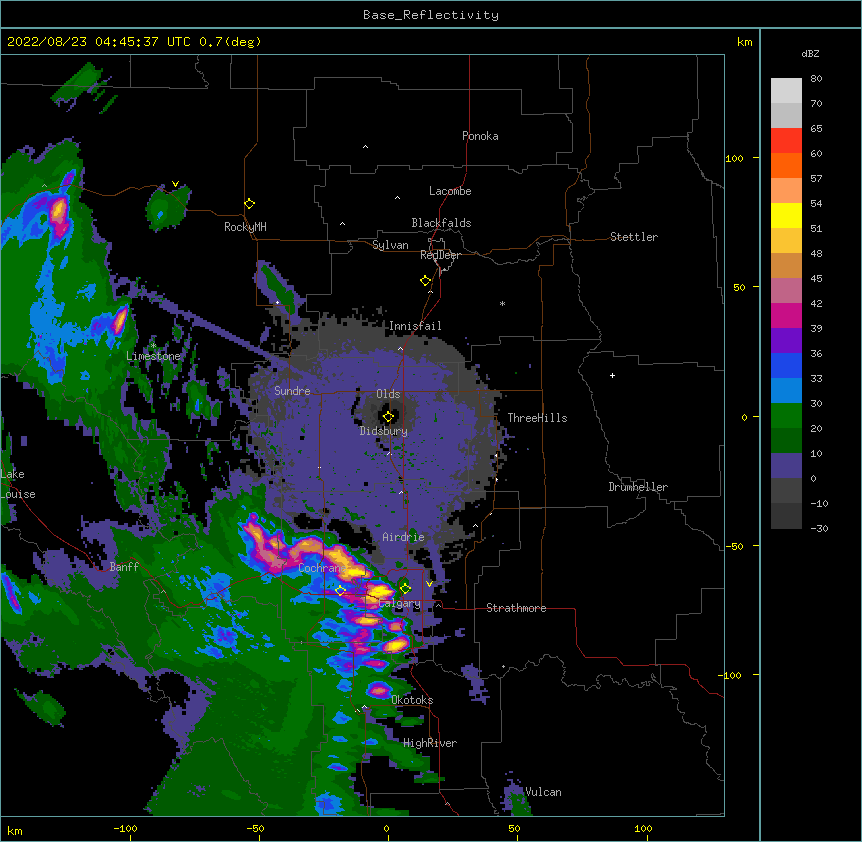Image resolution: width=862 pixels, height=842 pixels.
Task: Click the red 65–60 dBZ legend swatch
Action: (786, 141)
